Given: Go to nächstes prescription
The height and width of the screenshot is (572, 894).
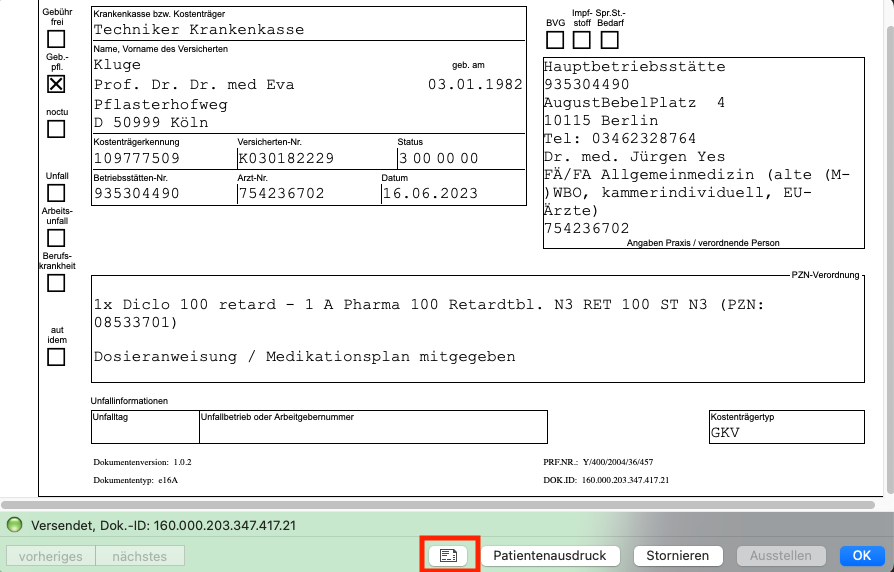Looking at the screenshot, I should tap(140, 556).
